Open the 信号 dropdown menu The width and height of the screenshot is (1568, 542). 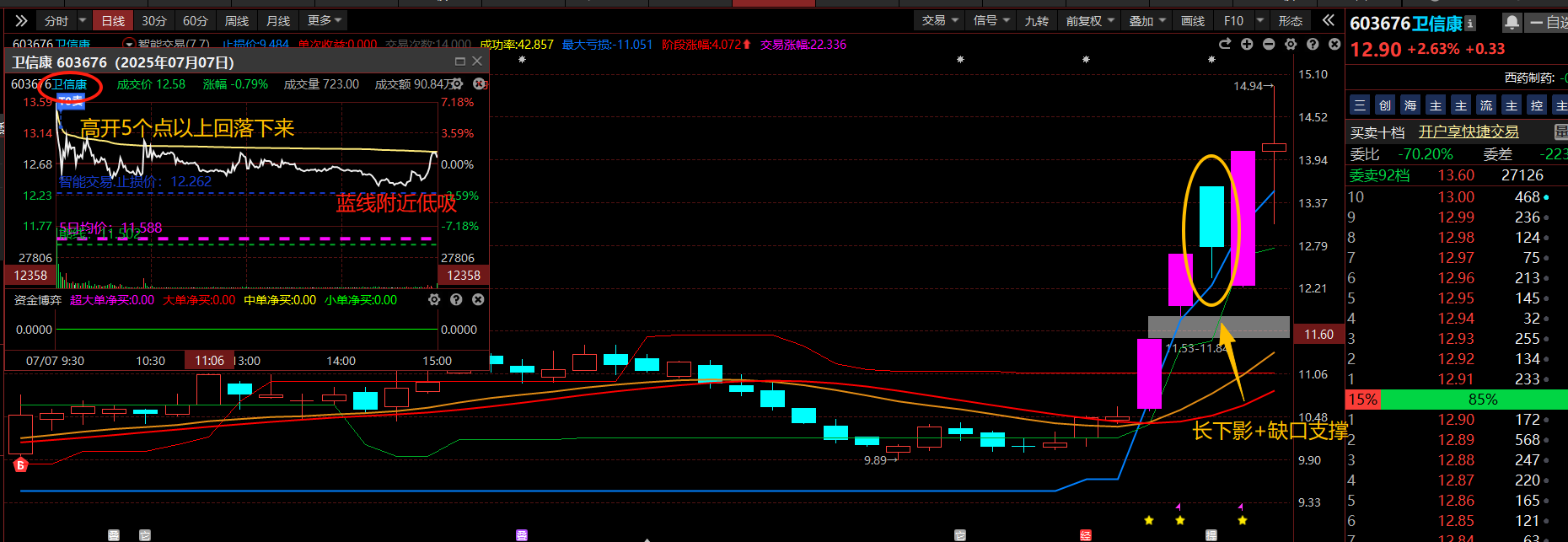click(991, 20)
